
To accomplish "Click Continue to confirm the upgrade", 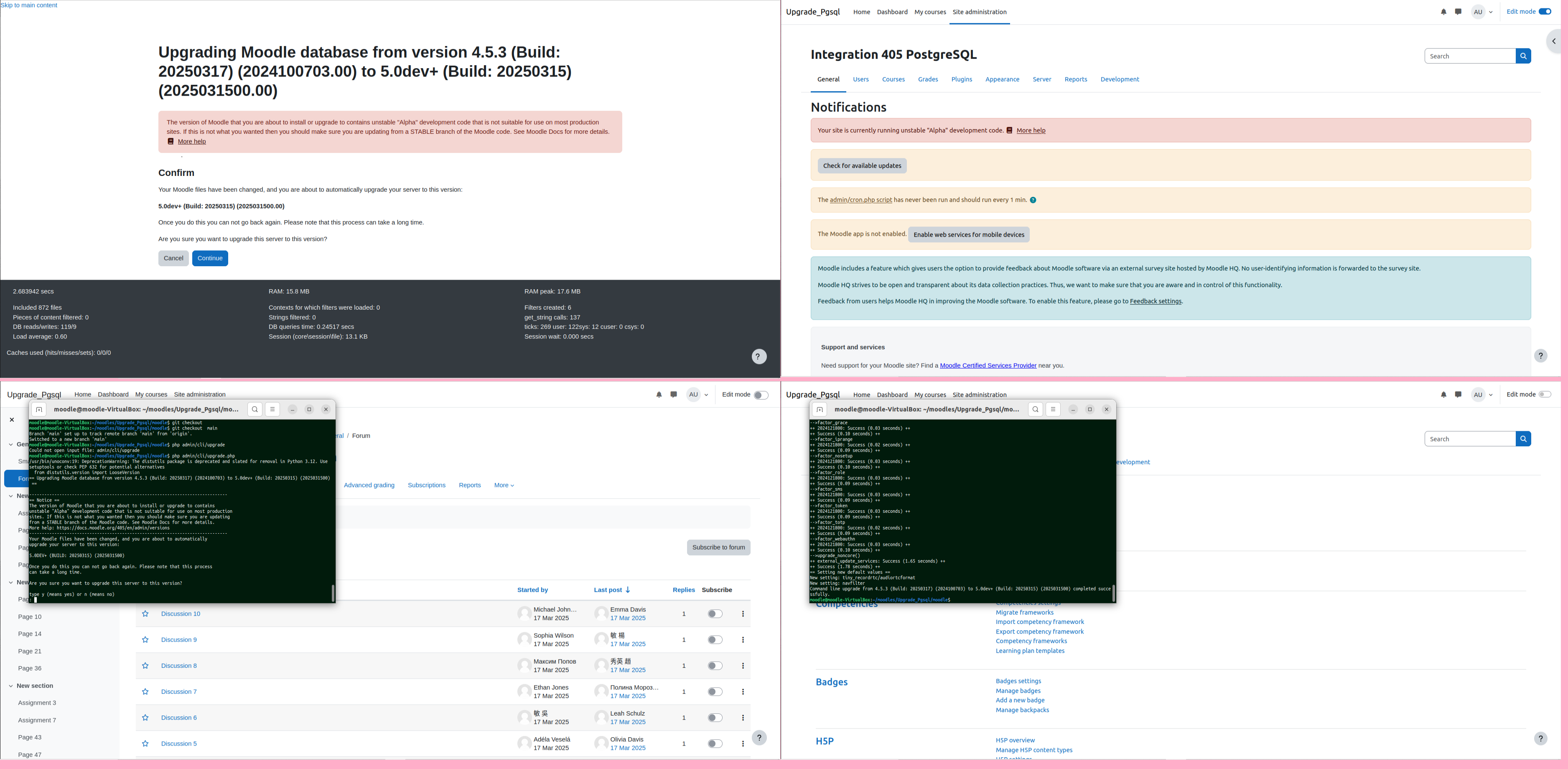I will tap(210, 258).
